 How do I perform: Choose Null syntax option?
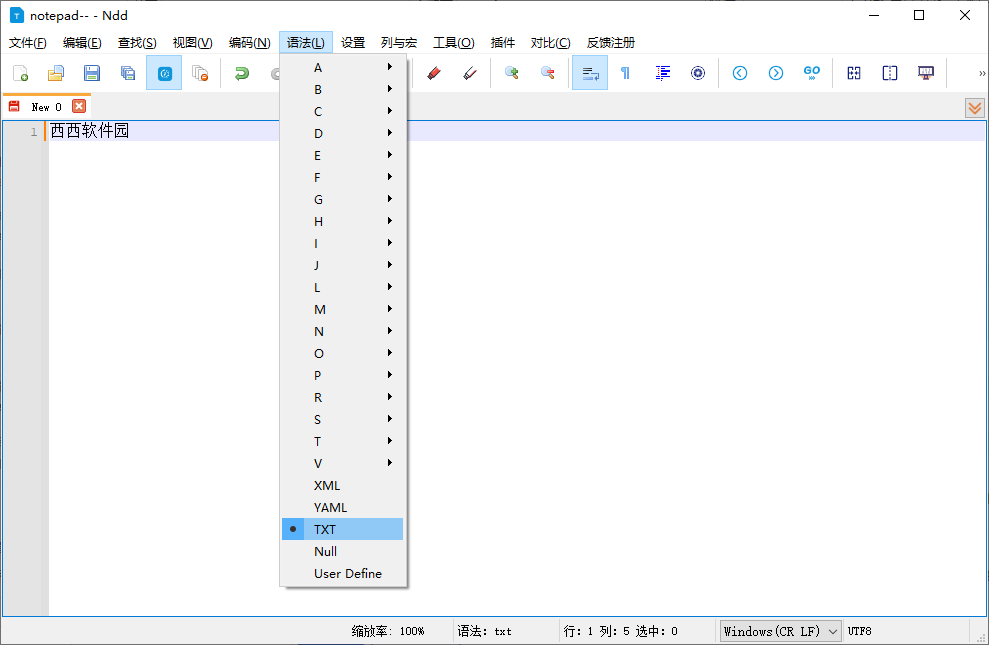coord(342,551)
